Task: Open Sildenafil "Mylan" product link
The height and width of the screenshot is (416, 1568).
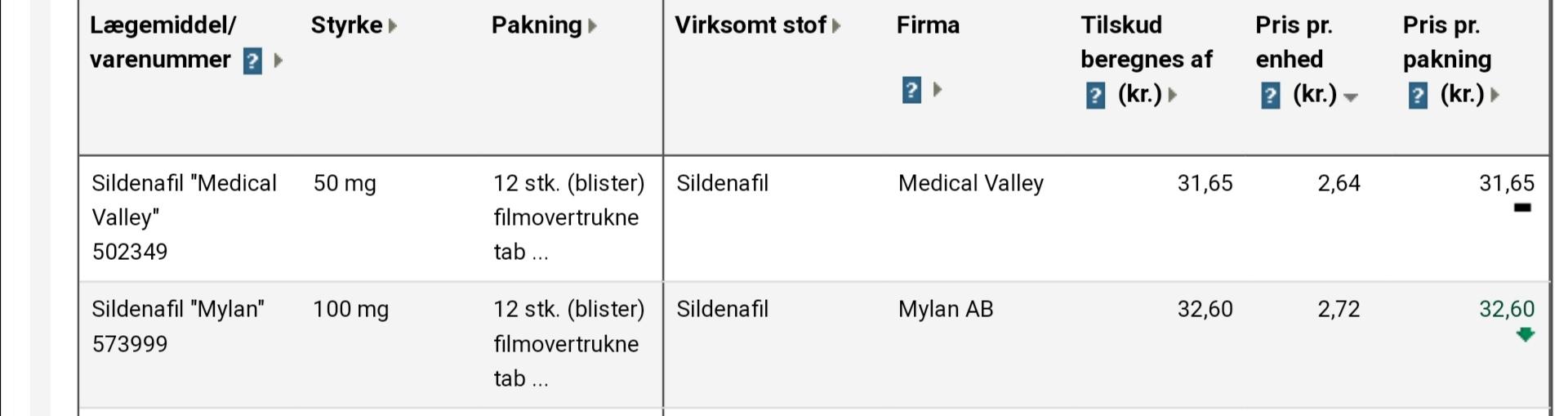Action: (x=177, y=309)
